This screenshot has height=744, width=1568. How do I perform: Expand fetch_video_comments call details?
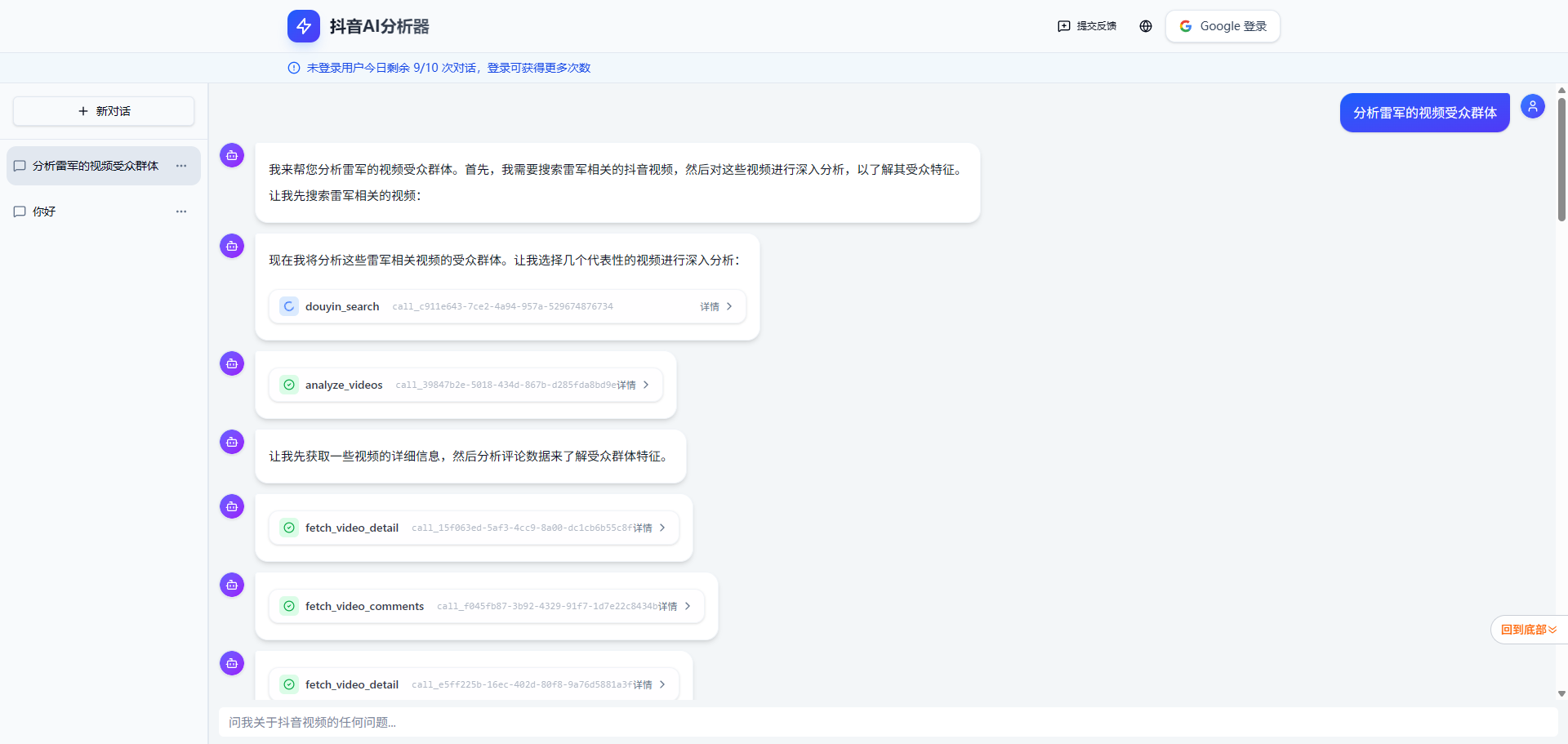(675, 606)
